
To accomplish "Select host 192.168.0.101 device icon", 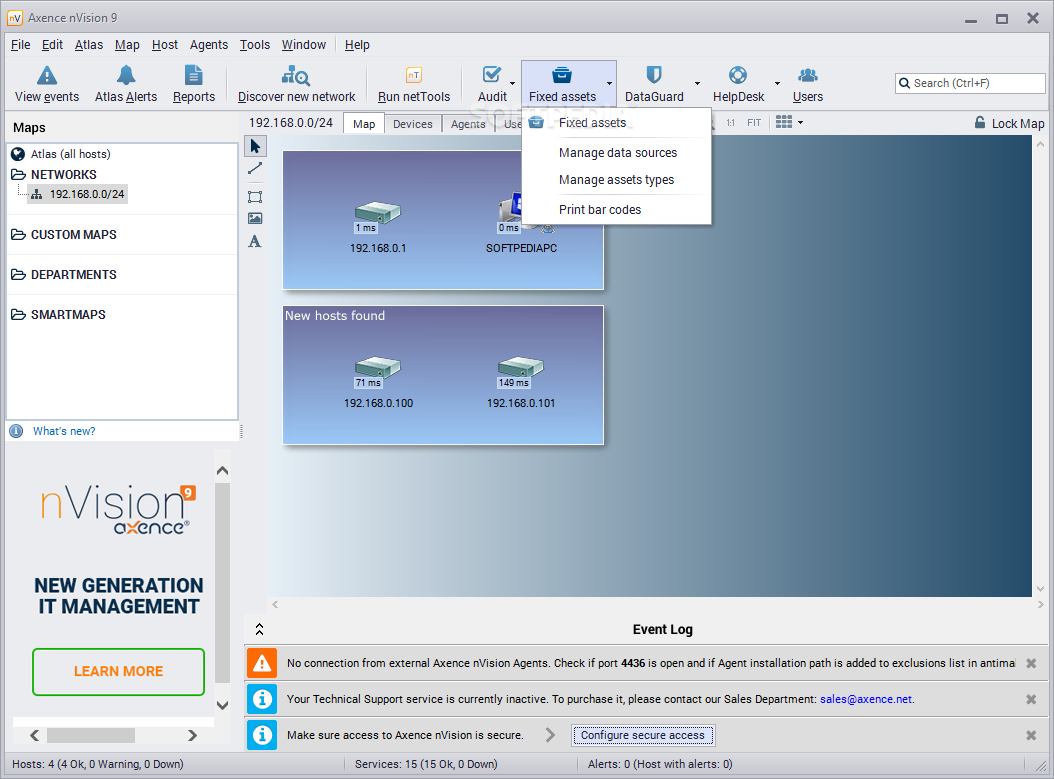I will (x=520, y=367).
